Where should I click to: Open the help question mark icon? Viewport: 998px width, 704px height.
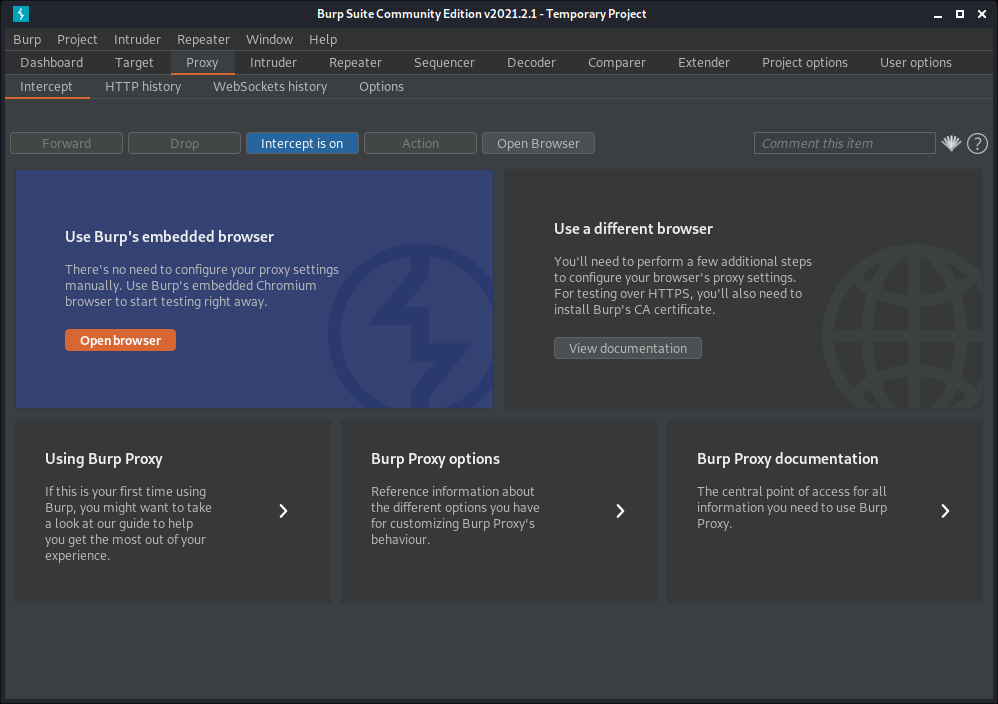click(x=977, y=143)
